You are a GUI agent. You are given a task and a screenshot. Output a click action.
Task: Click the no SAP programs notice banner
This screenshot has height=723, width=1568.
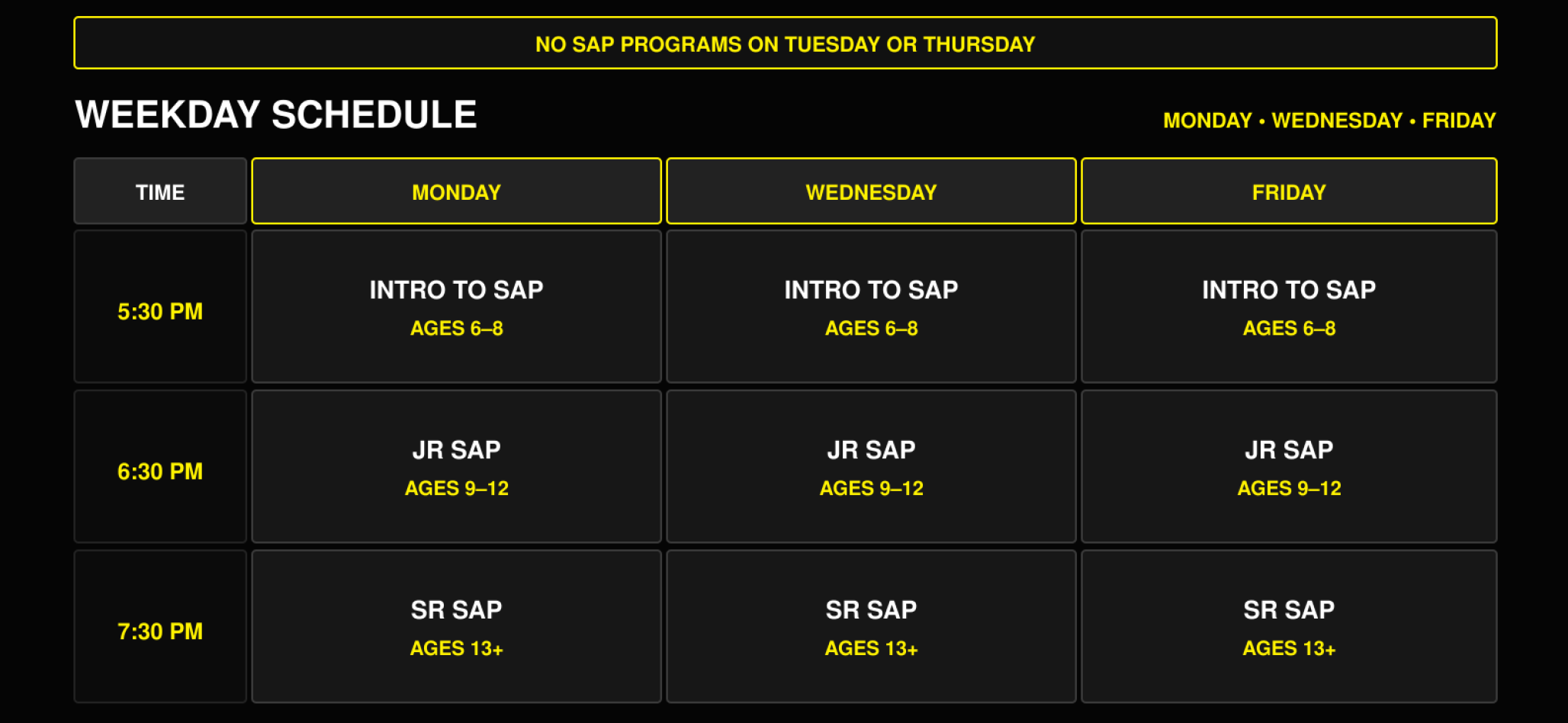pyautogui.click(x=786, y=43)
